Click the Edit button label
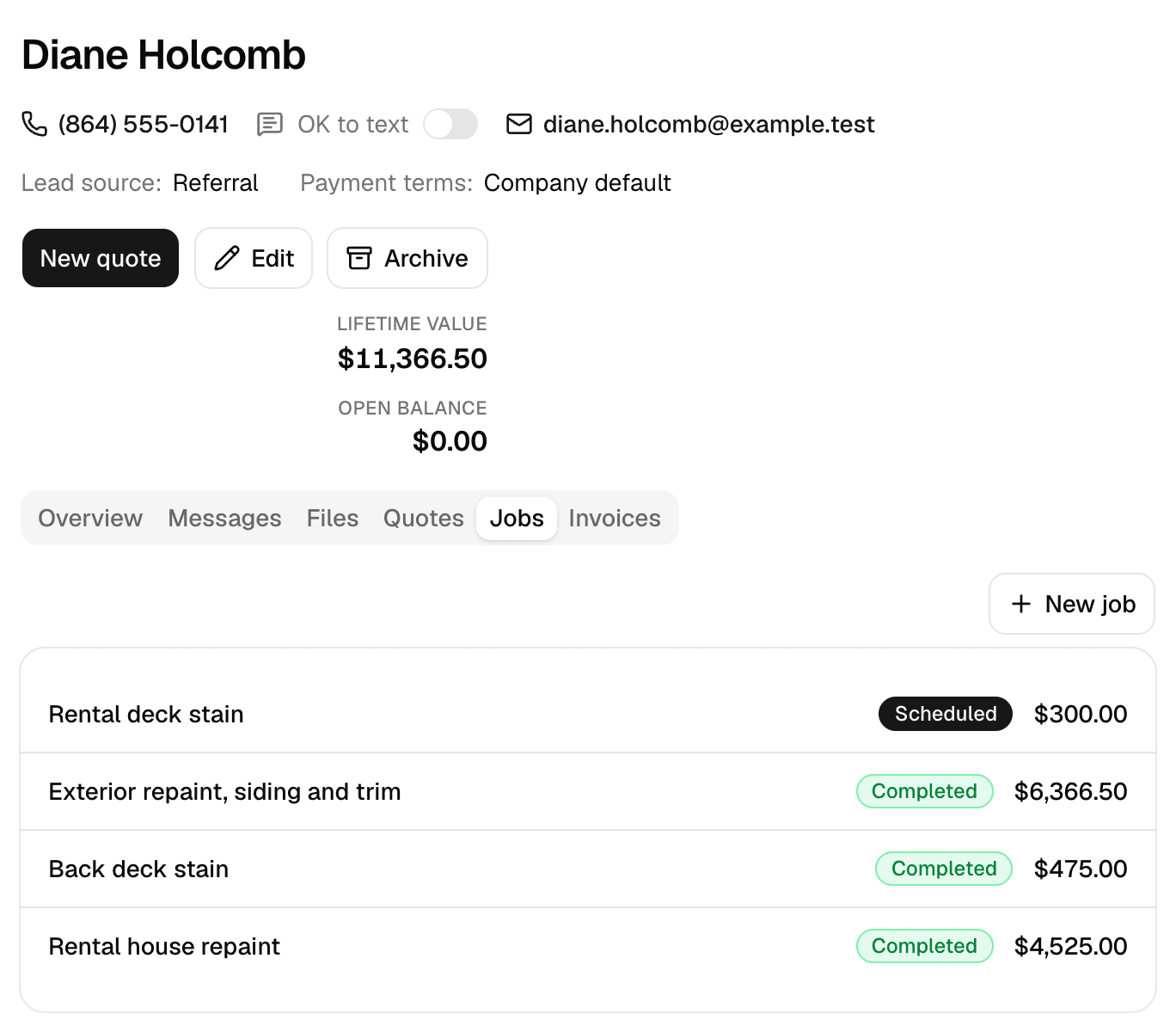The height and width of the screenshot is (1032, 1176). point(273,258)
